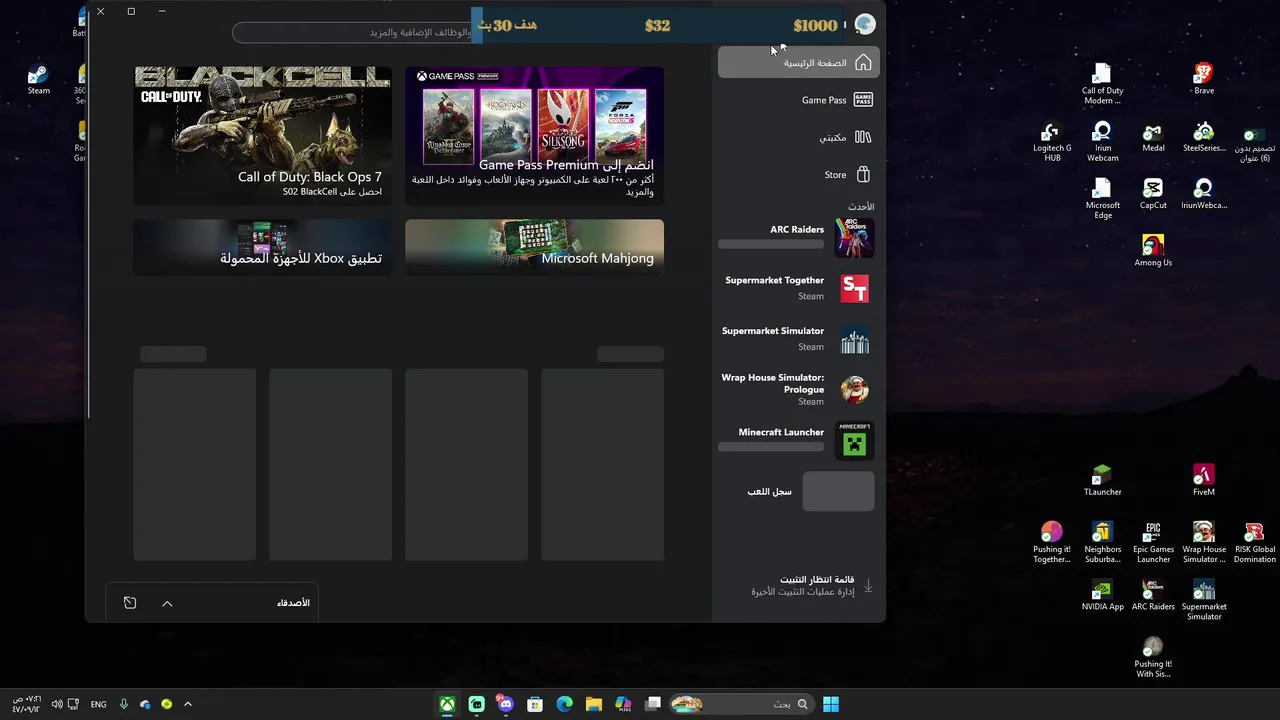Open Join Game Pass Premium banner

tap(534, 136)
